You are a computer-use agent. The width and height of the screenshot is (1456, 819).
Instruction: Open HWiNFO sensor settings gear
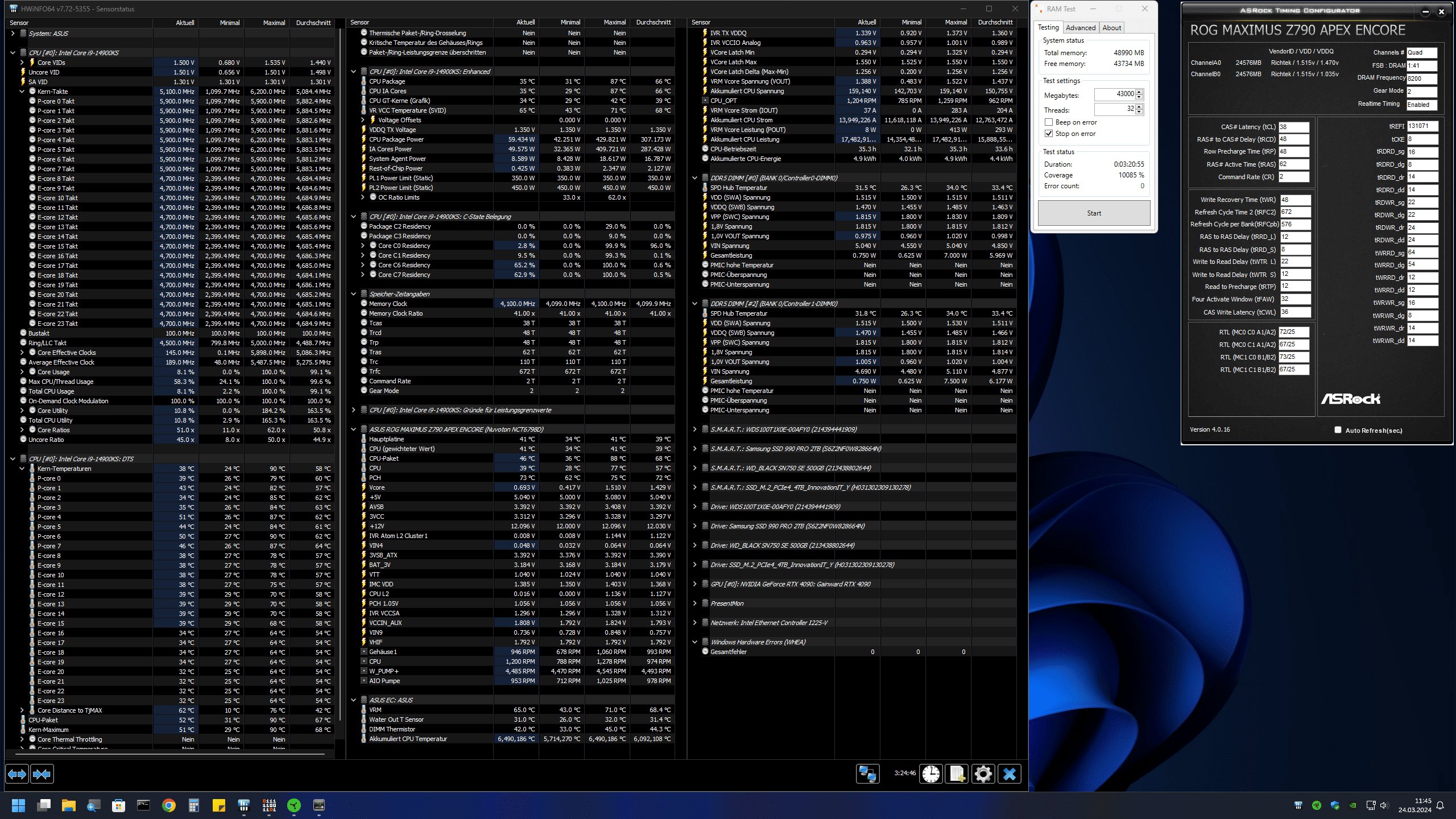click(983, 774)
